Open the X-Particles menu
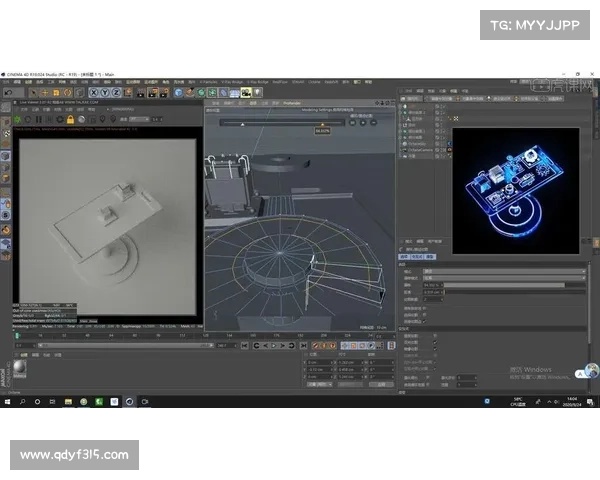Image resolution: width=600 pixels, height=480 pixels. pyautogui.click(x=209, y=82)
